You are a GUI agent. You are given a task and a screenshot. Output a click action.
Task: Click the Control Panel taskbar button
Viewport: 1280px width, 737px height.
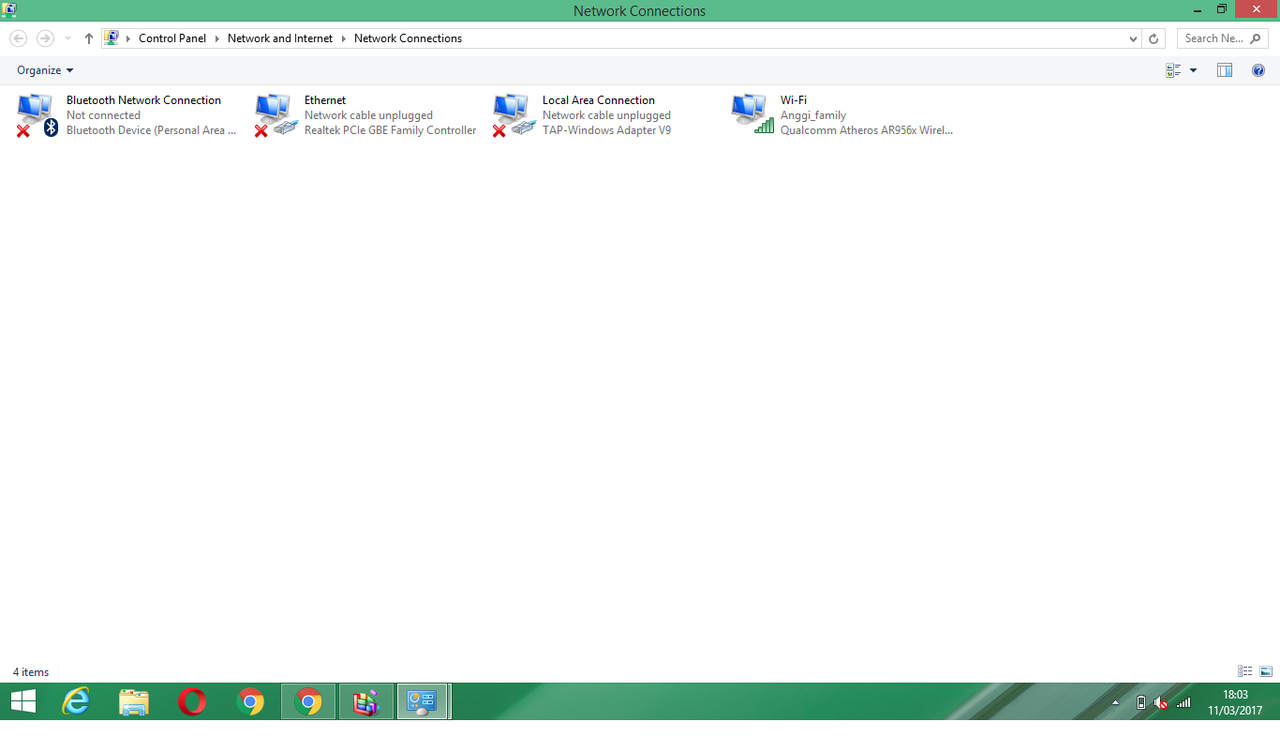pos(424,701)
